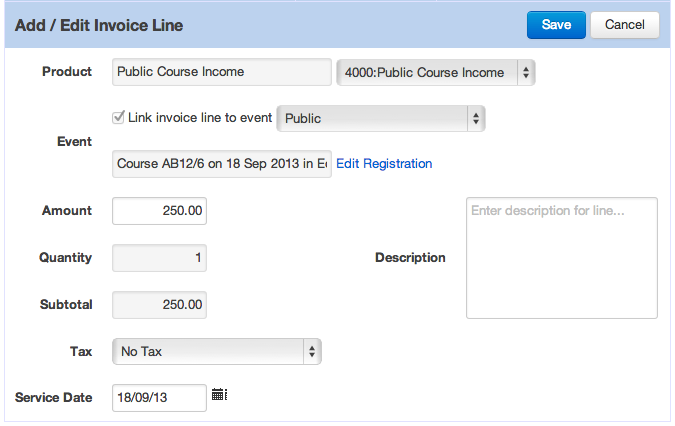Select the Course AB12/6 event field
675x426 pixels.
tap(222, 164)
